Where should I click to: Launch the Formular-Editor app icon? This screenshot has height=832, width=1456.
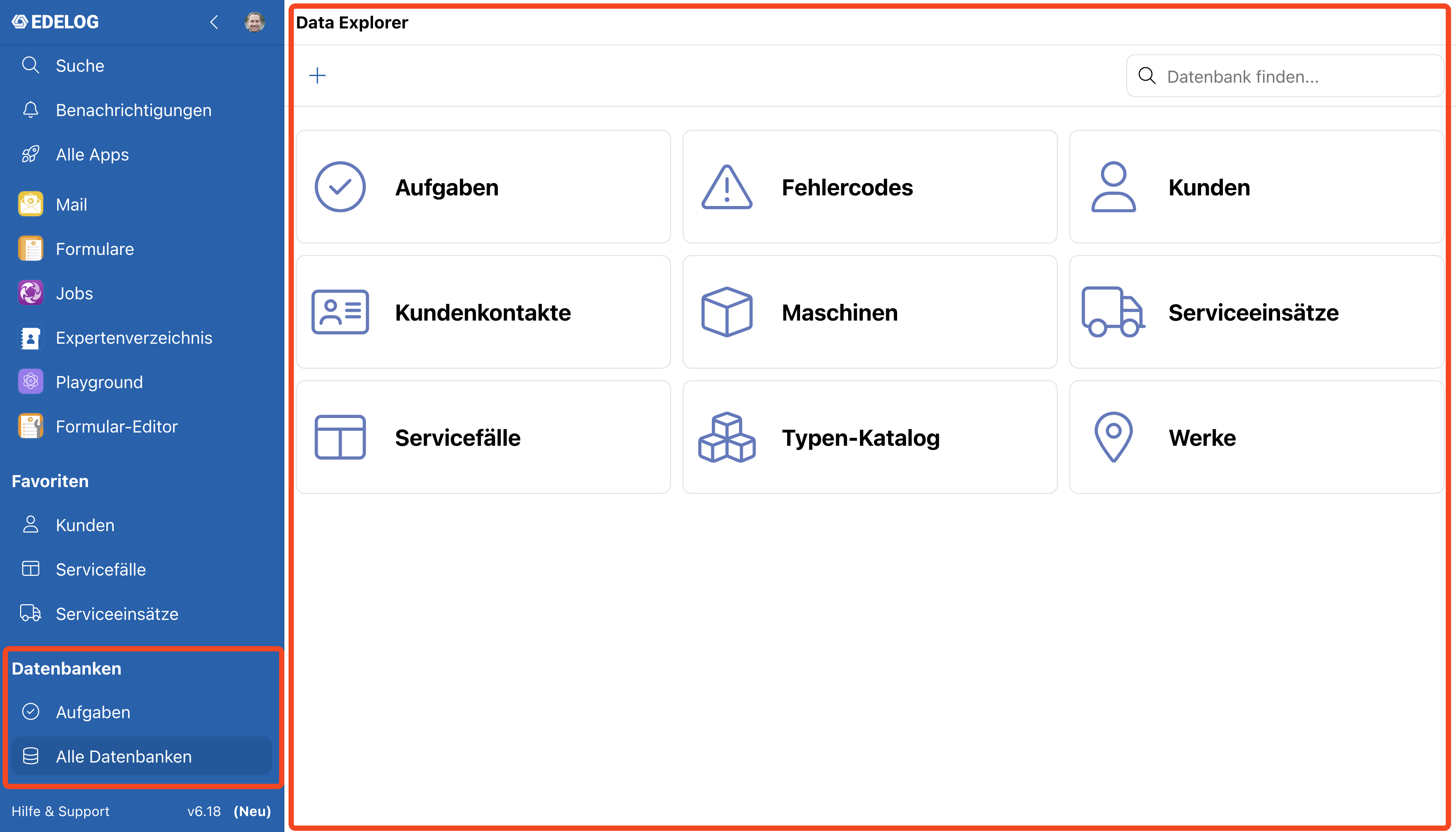click(31, 426)
